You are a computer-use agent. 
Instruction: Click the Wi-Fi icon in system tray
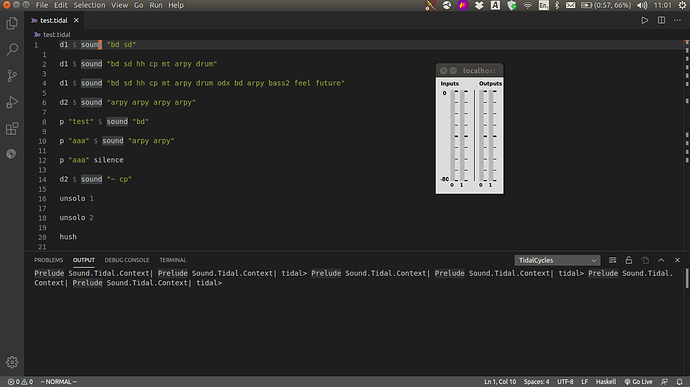[x=528, y=5]
